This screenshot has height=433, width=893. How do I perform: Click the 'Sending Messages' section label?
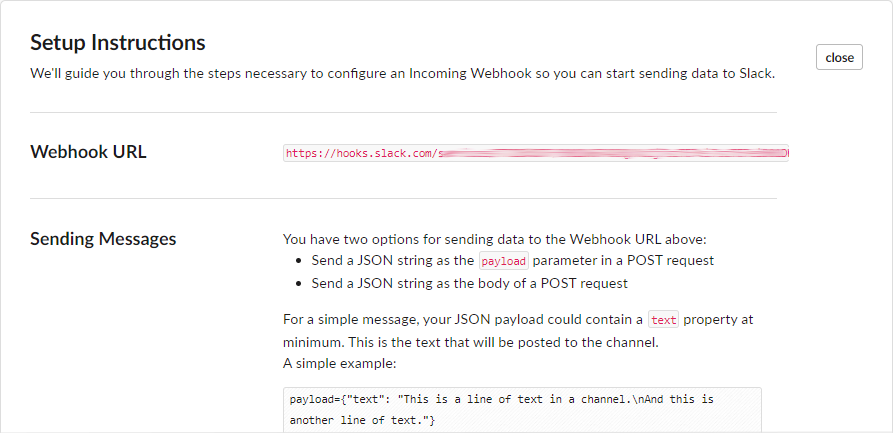pyautogui.click(x=103, y=238)
